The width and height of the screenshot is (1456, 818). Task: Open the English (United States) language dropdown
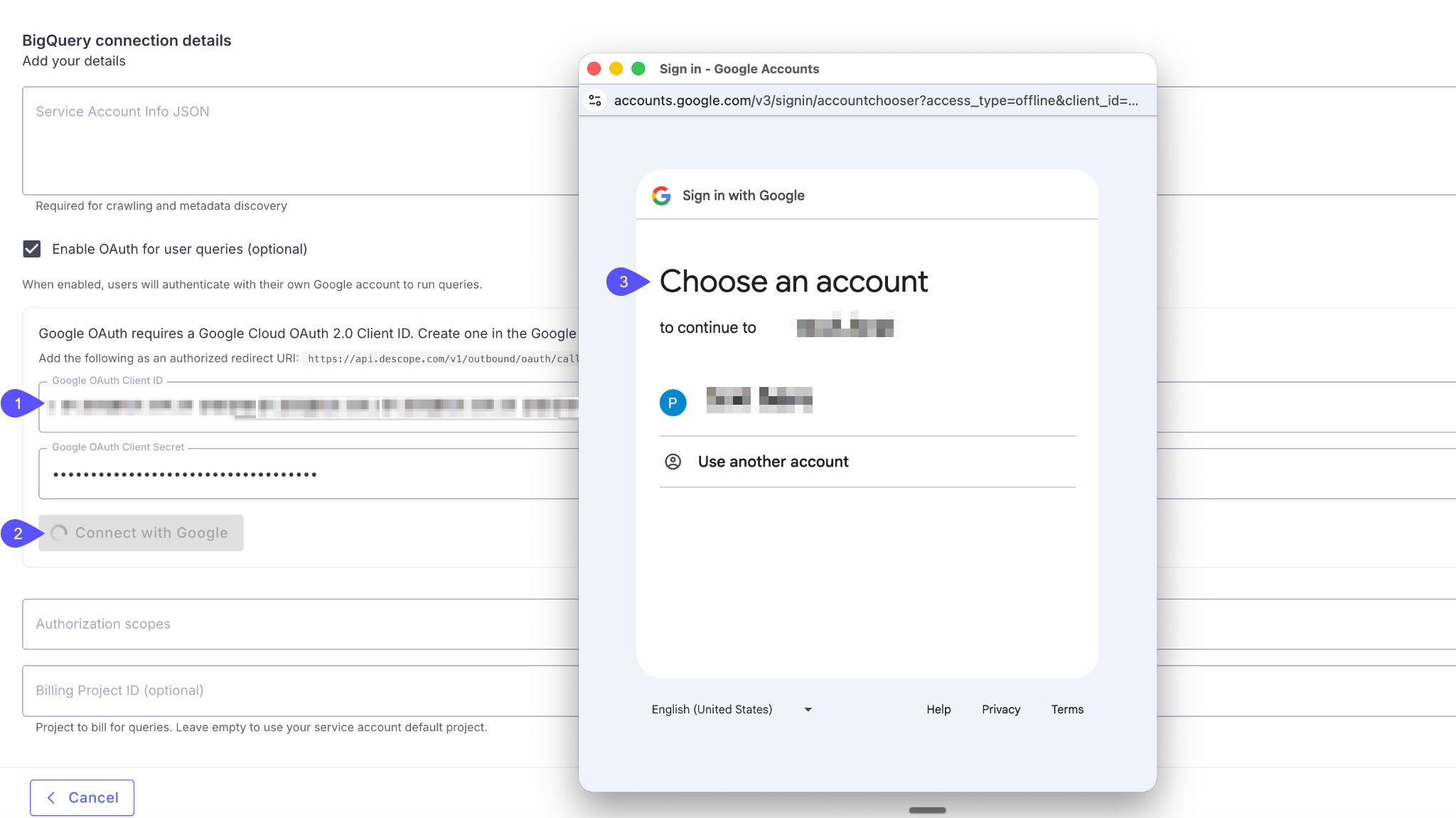(732, 709)
